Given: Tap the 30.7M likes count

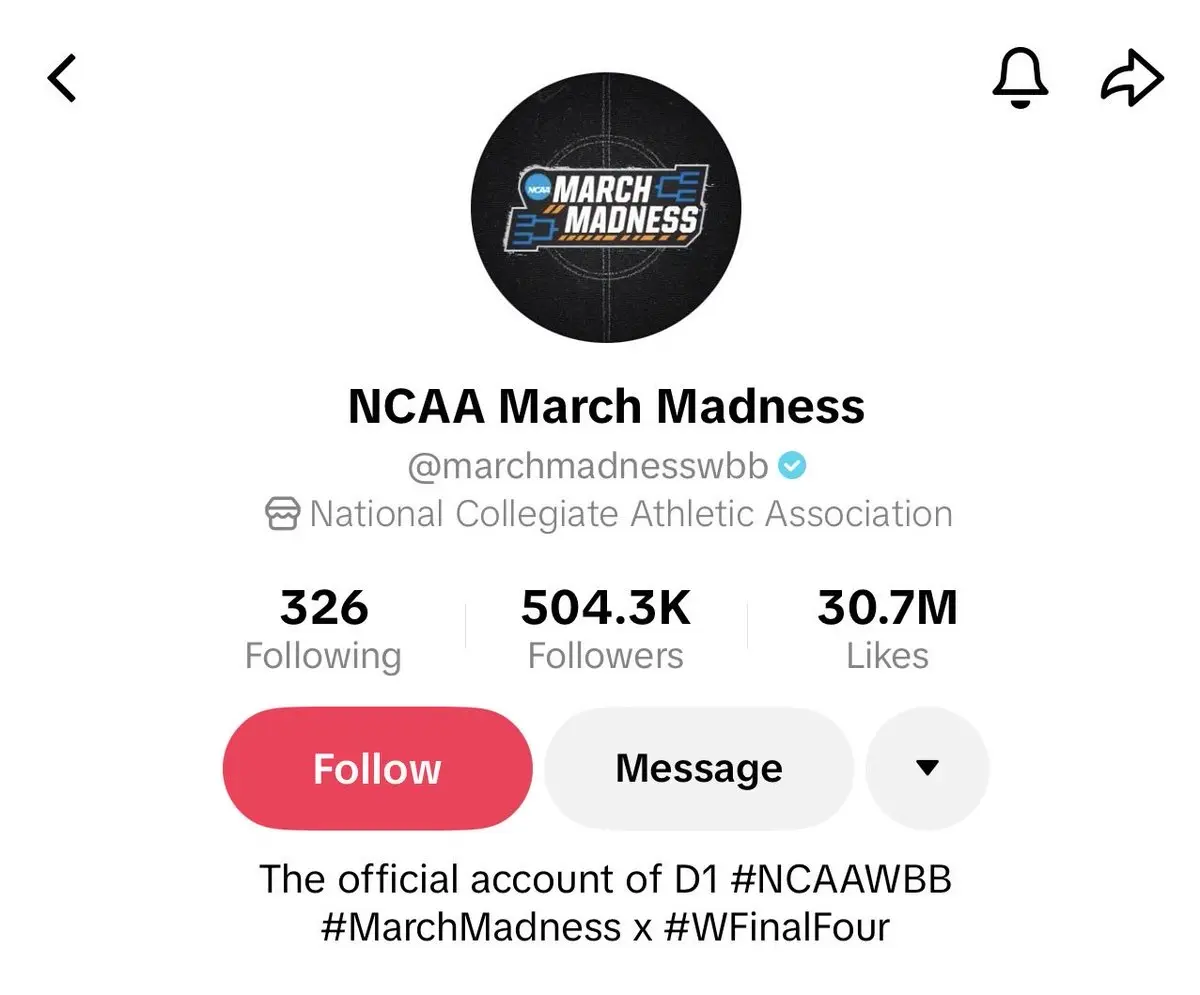Looking at the screenshot, I should [887, 608].
